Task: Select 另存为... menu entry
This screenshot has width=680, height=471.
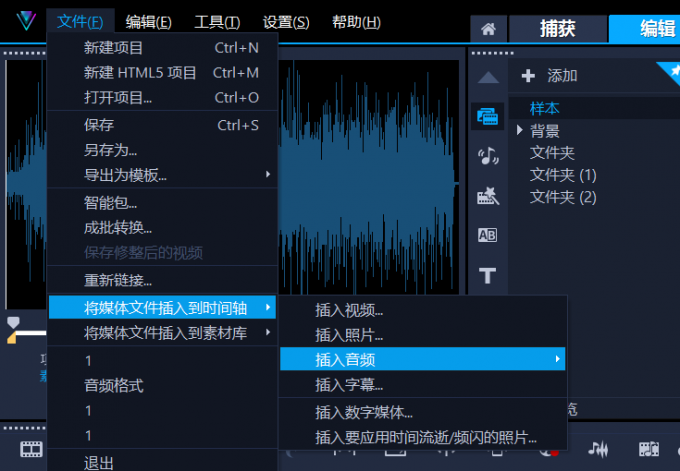Action: click(x=162, y=150)
